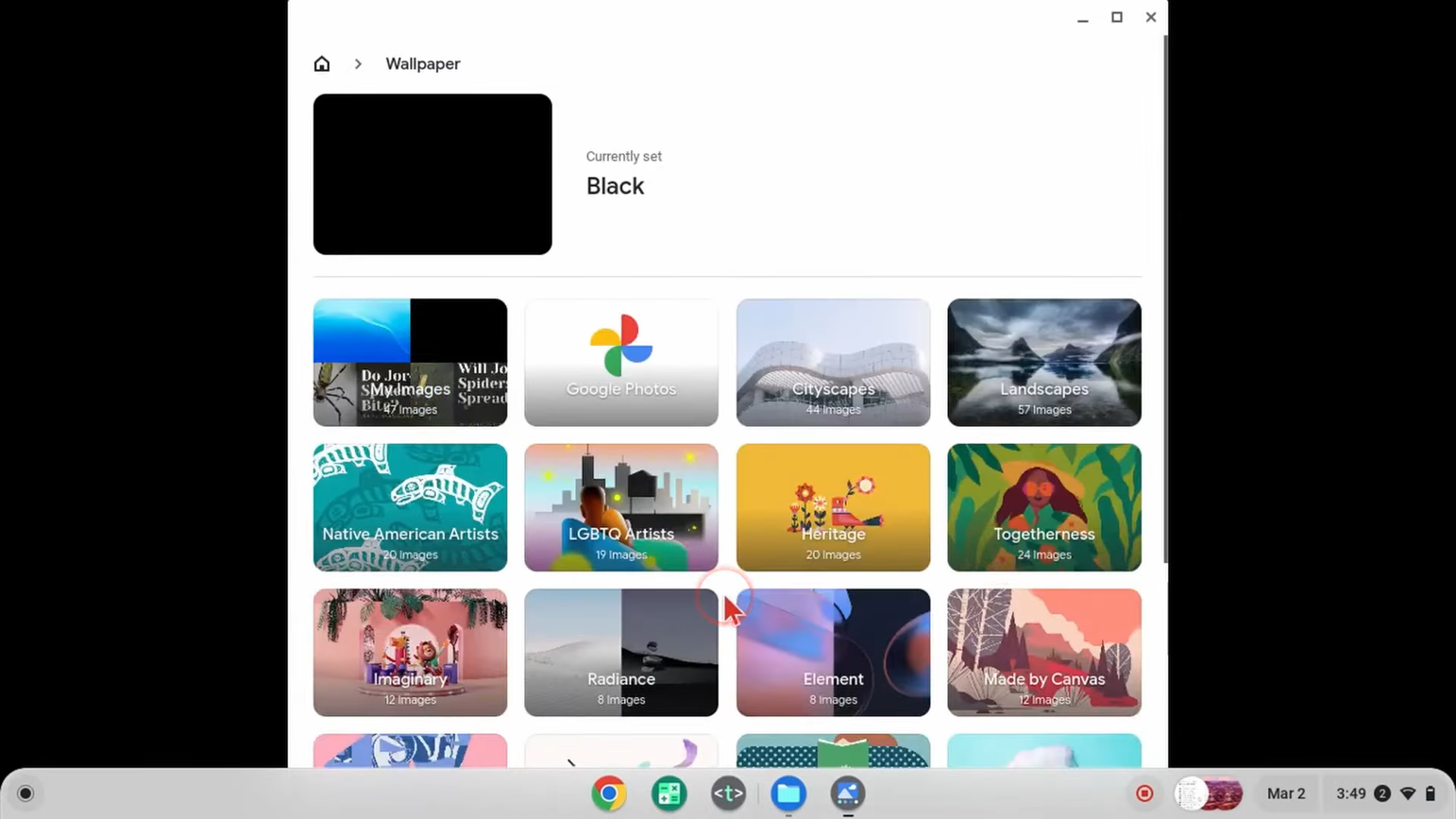The width and height of the screenshot is (1456, 819).
Task: Click the Wallpaper breadcrumb label
Action: [422, 64]
